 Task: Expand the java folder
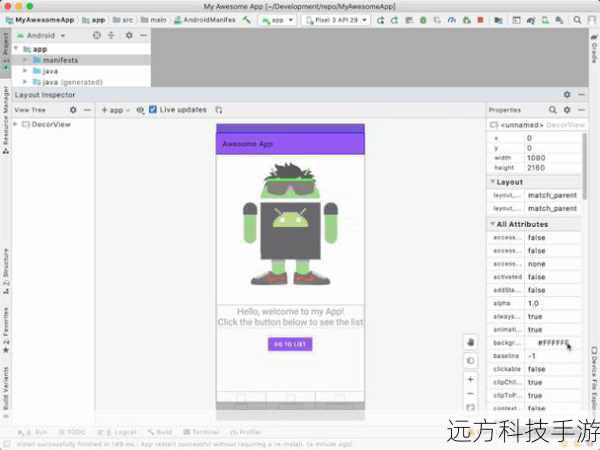tap(25, 71)
